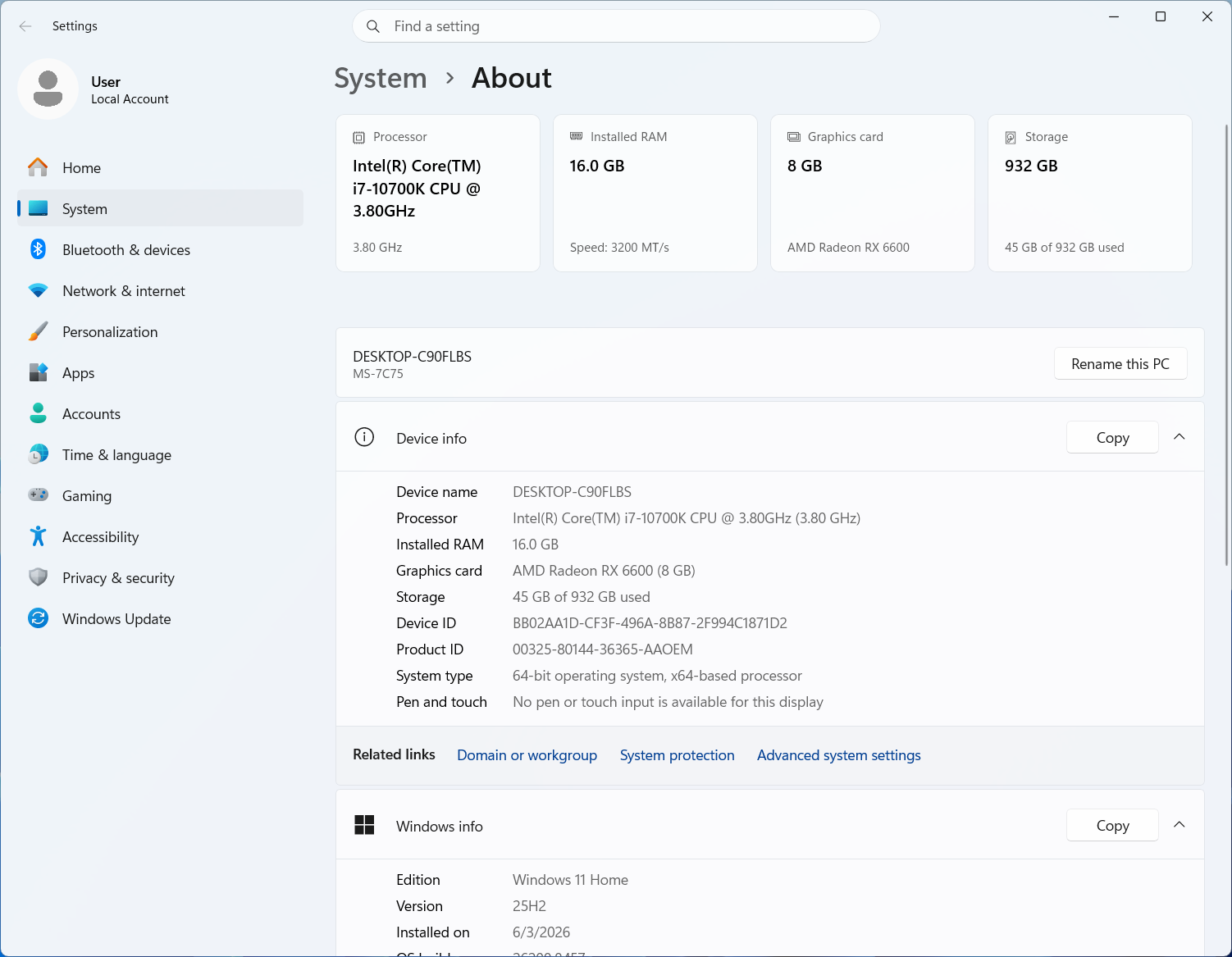Open the Accessibility figure icon
Screen dimensions: 1232x957
[x=38, y=536]
